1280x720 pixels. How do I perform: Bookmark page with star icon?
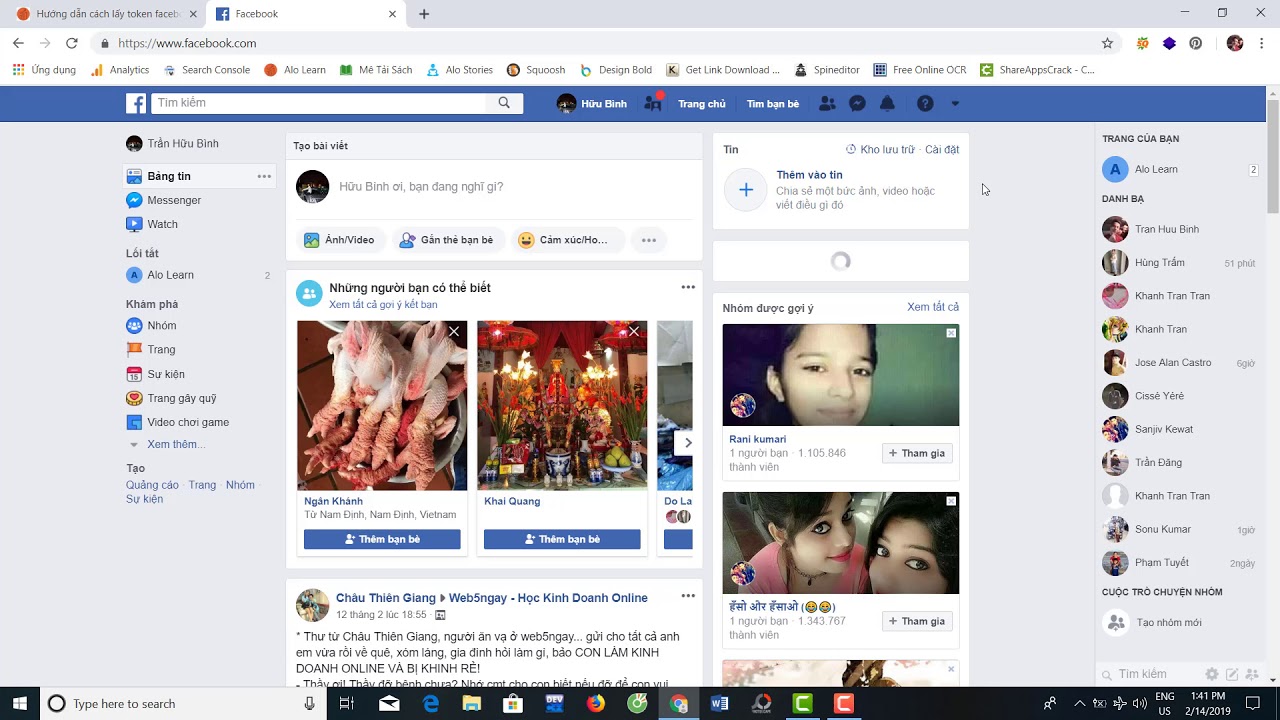(1107, 43)
